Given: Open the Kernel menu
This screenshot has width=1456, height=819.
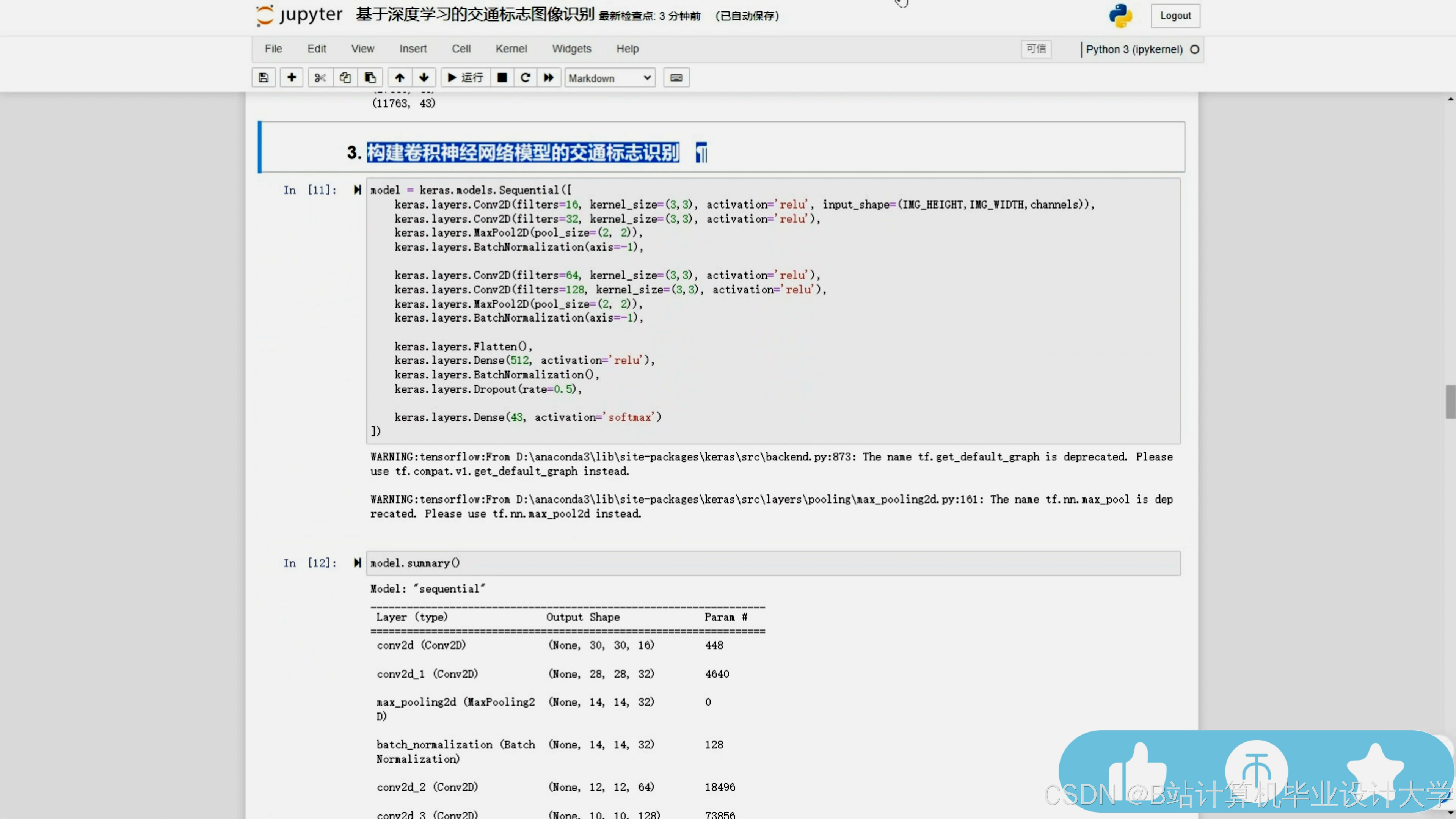Looking at the screenshot, I should (x=511, y=49).
